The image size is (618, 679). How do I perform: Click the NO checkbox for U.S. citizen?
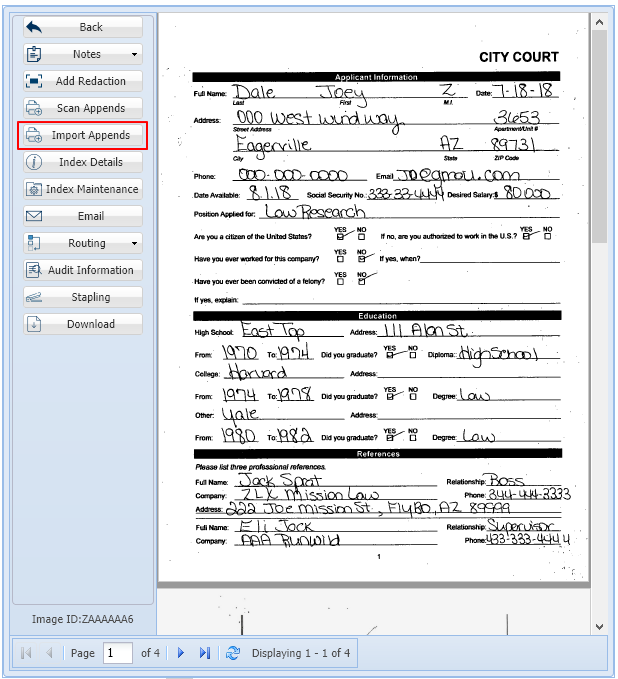(362, 236)
